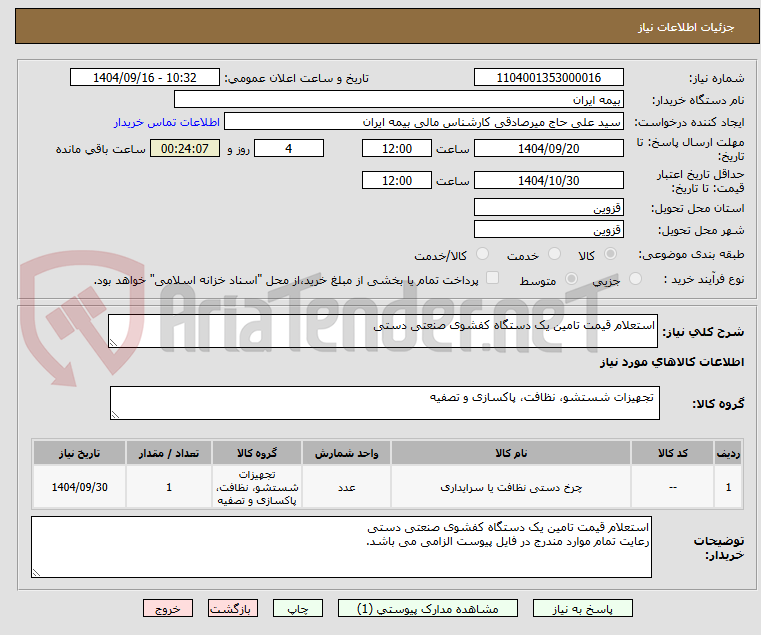This screenshot has height=635, width=761.
Task: Click the تعداد / مقدار column header
Action: click(168, 453)
